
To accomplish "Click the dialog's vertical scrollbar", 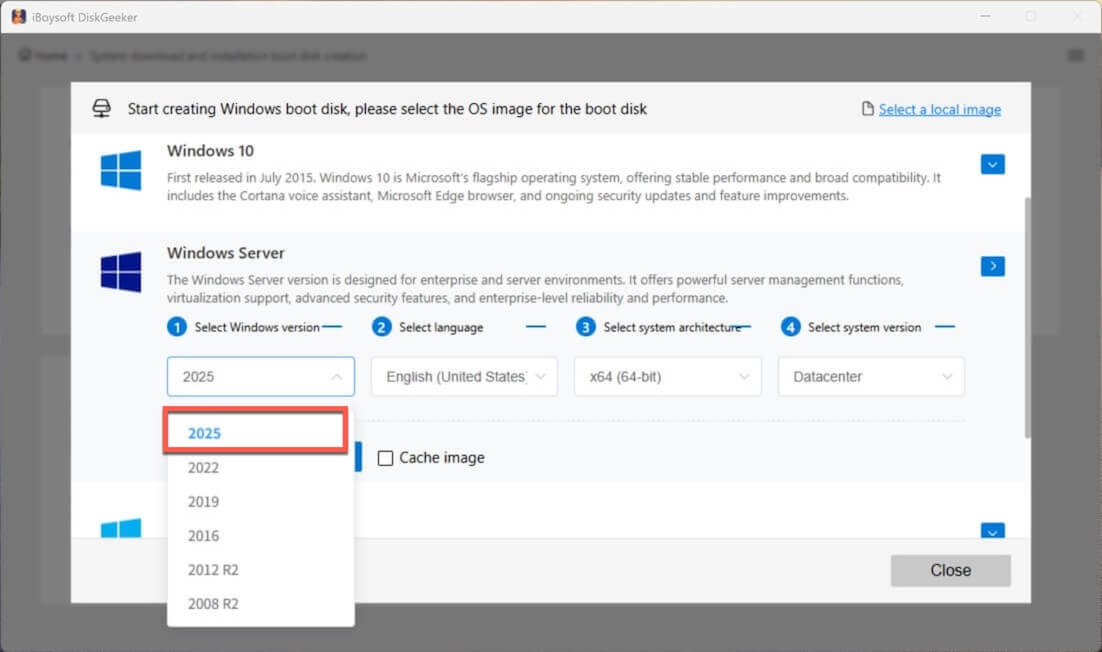I will click(x=1028, y=318).
